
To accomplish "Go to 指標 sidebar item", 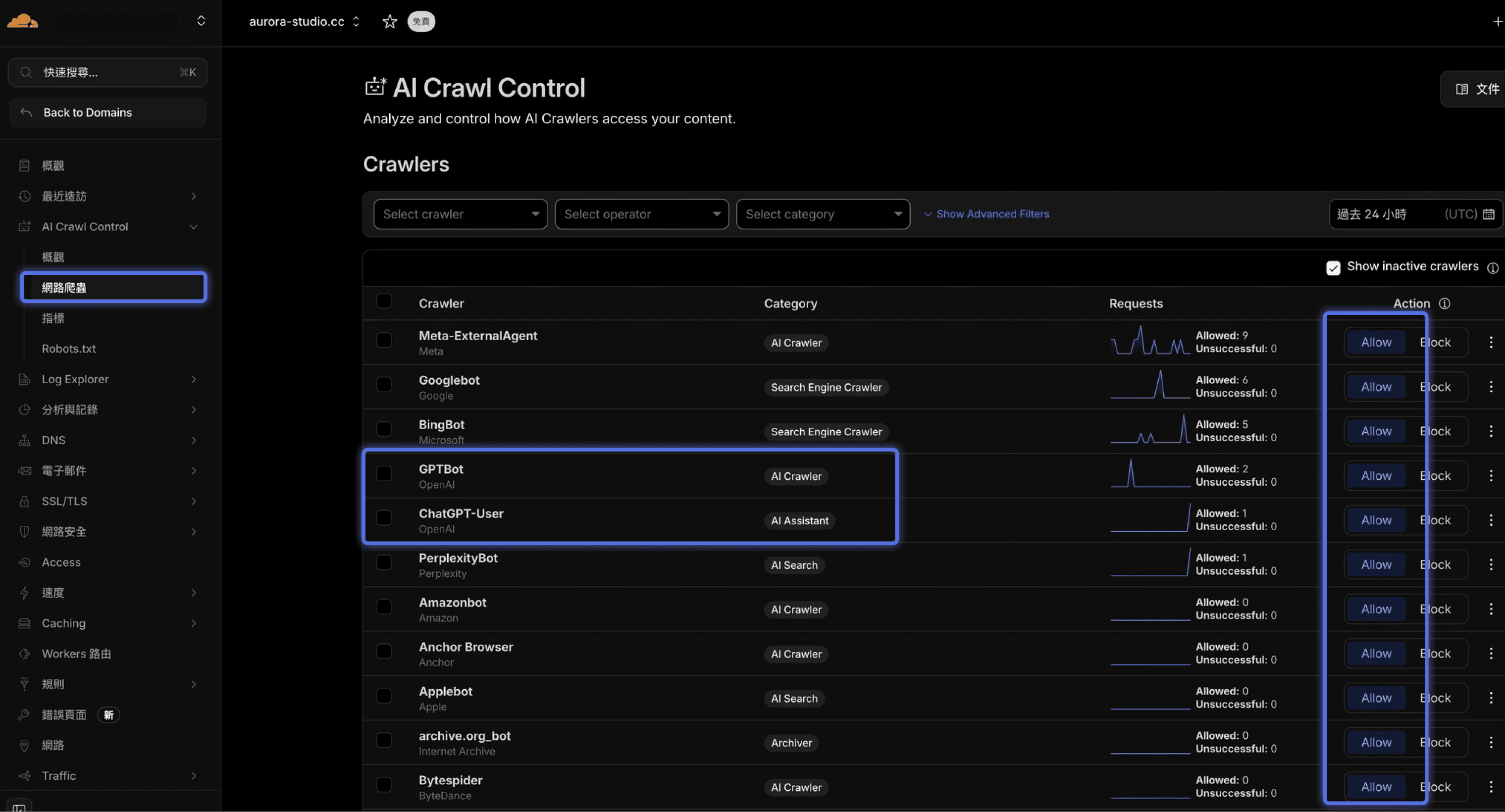I will [52, 318].
